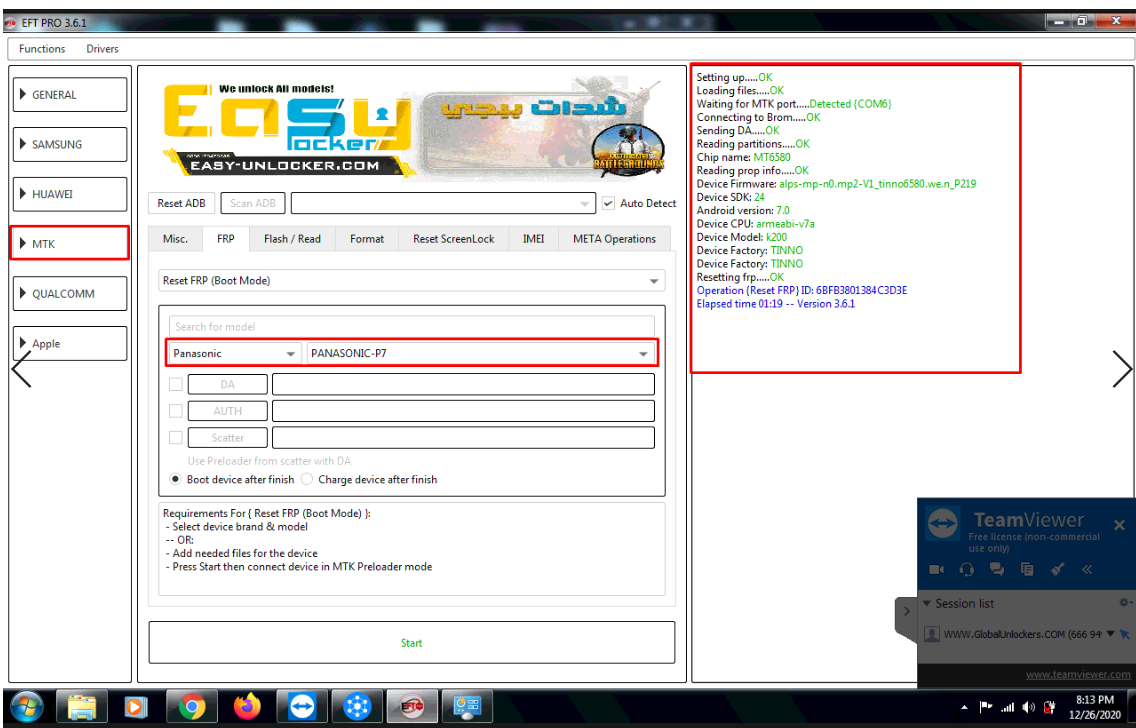Open the Functions menu
The image size is (1136, 728).
(x=42, y=49)
